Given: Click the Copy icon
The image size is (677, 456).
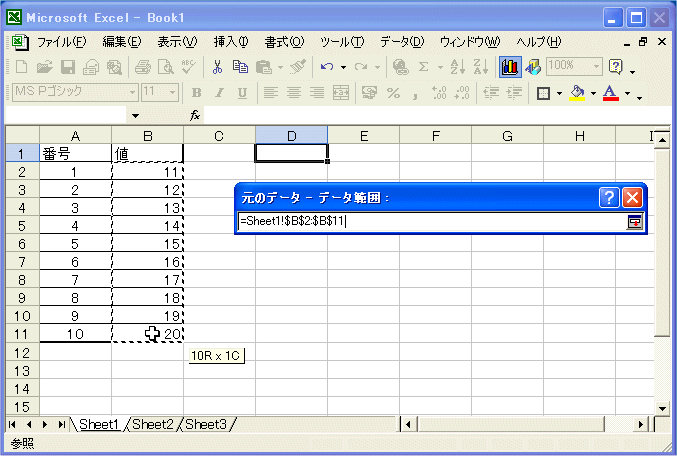Looking at the screenshot, I should (240, 67).
